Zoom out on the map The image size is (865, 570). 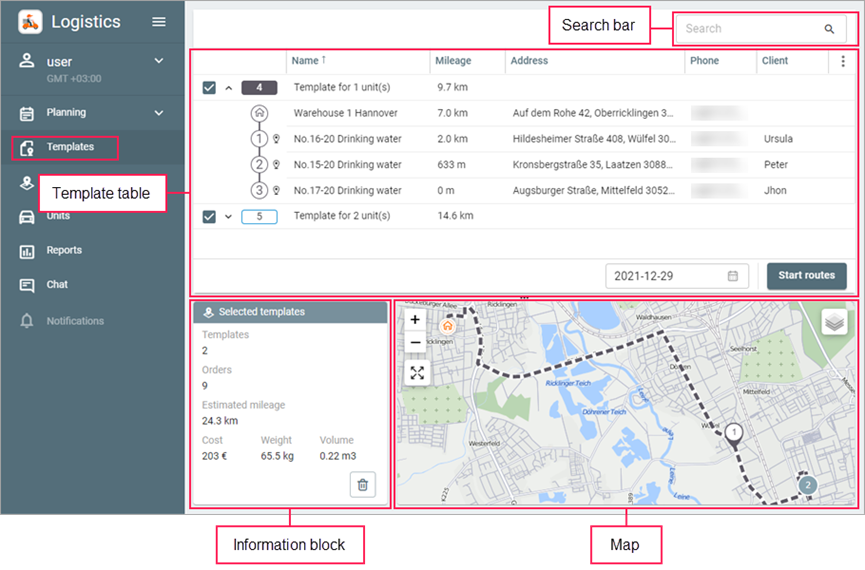point(415,342)
